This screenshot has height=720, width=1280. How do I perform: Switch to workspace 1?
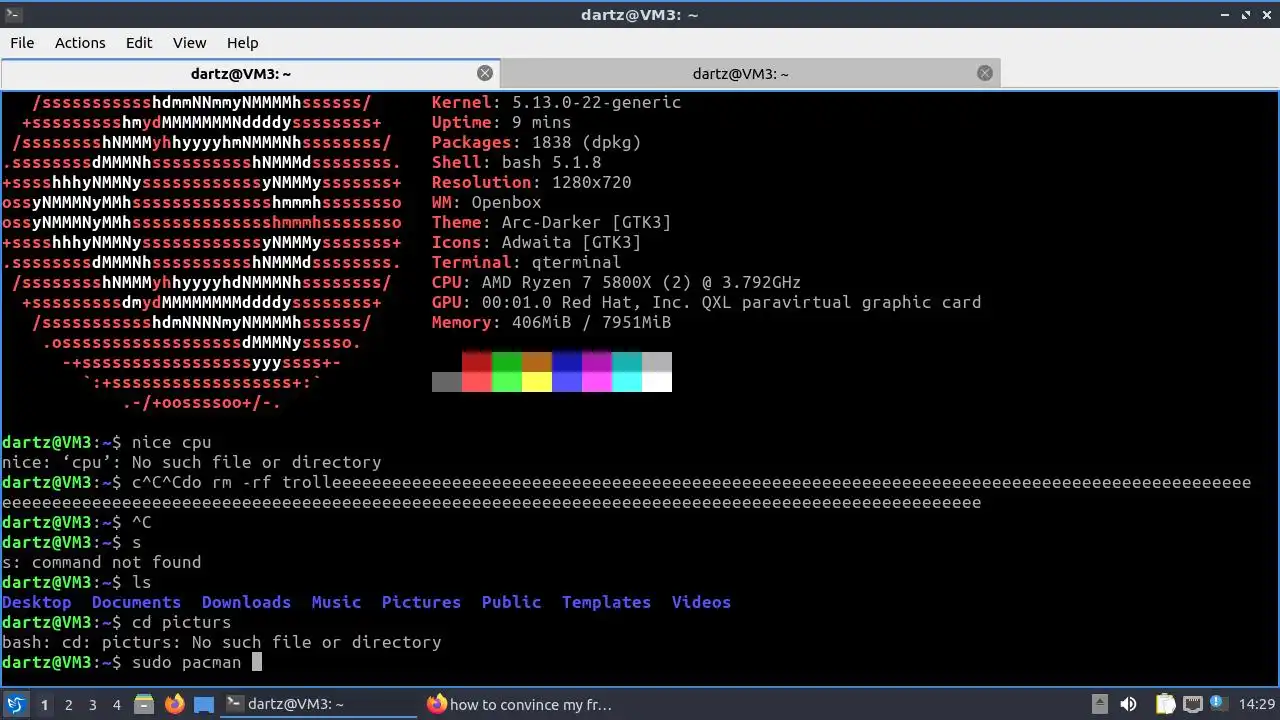click(44, 705)
